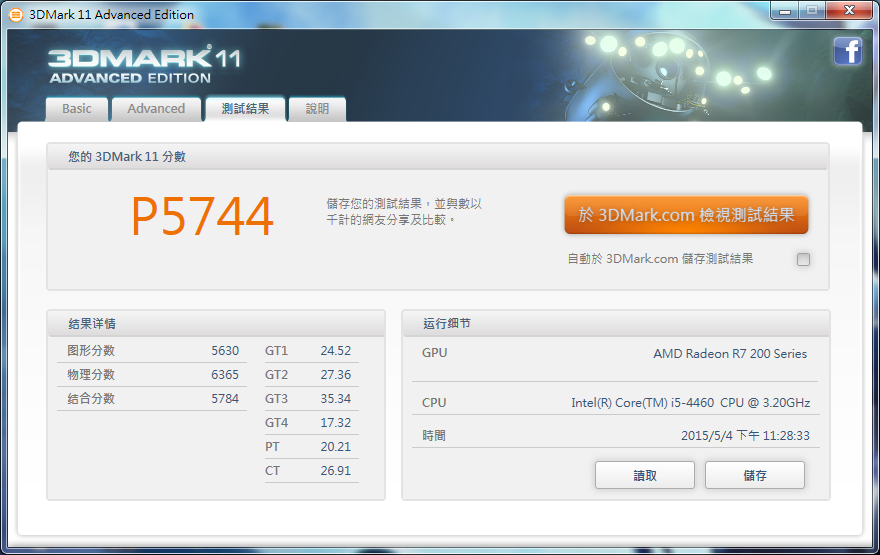
Task: Select the 測試結果 tab
Action: [x=245, y=109]
